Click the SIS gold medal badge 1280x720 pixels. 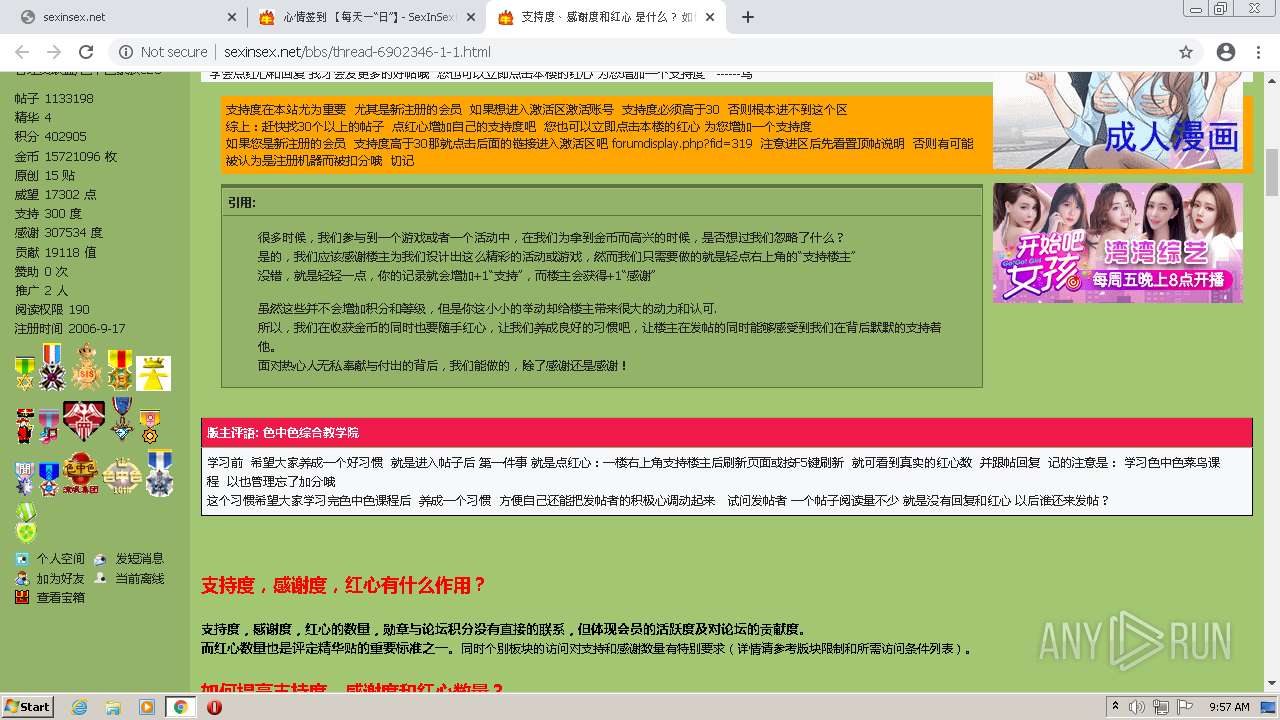click(x=86, y=367)
